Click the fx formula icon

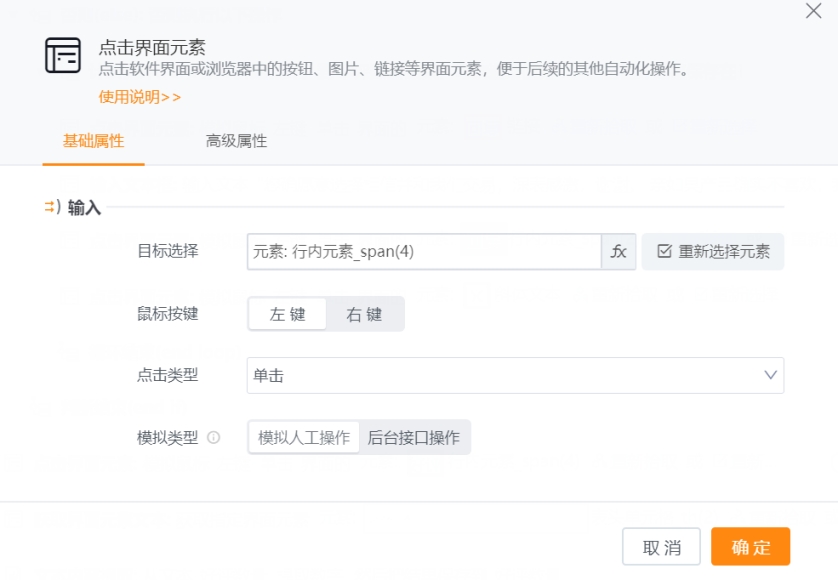pyautogui.click(x=618, y=251)
